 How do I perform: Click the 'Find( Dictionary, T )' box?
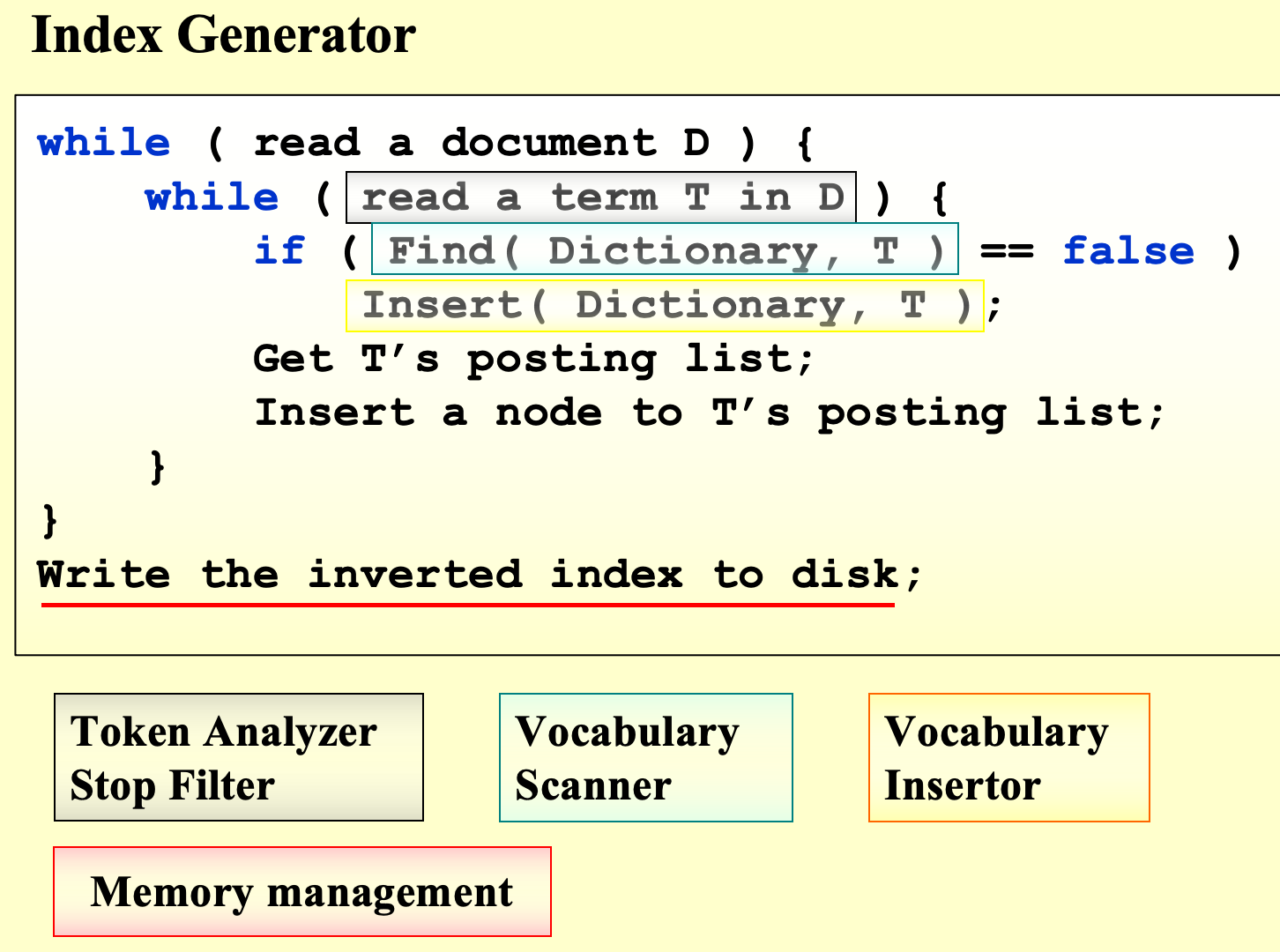[665, 249]
